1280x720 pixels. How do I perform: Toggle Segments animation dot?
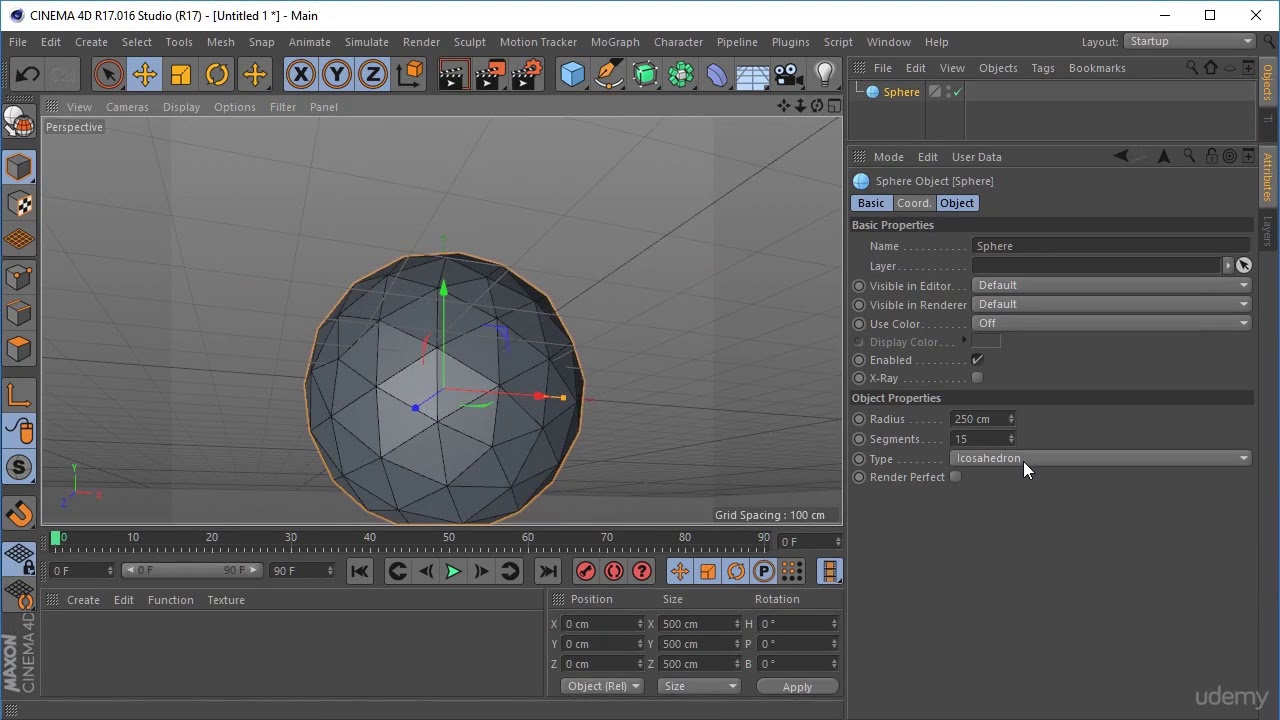[859, 439]
